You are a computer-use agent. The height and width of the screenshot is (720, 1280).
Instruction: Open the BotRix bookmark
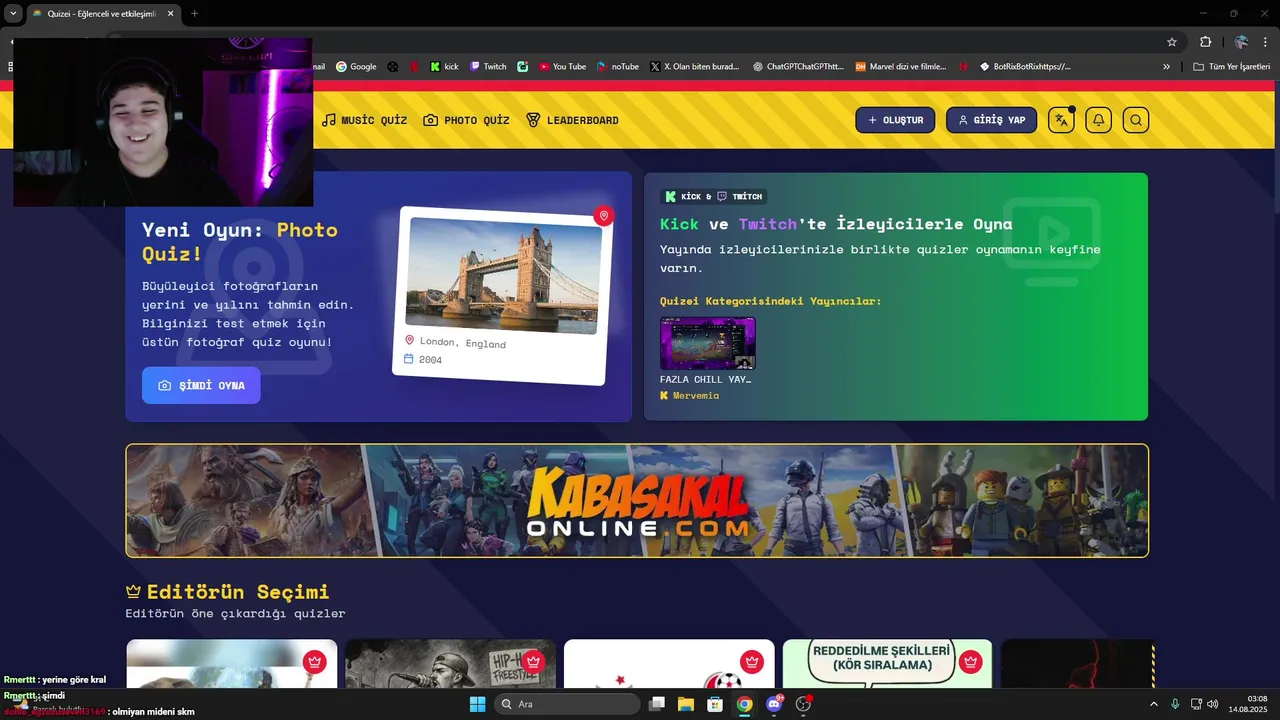click(1025, 67)
